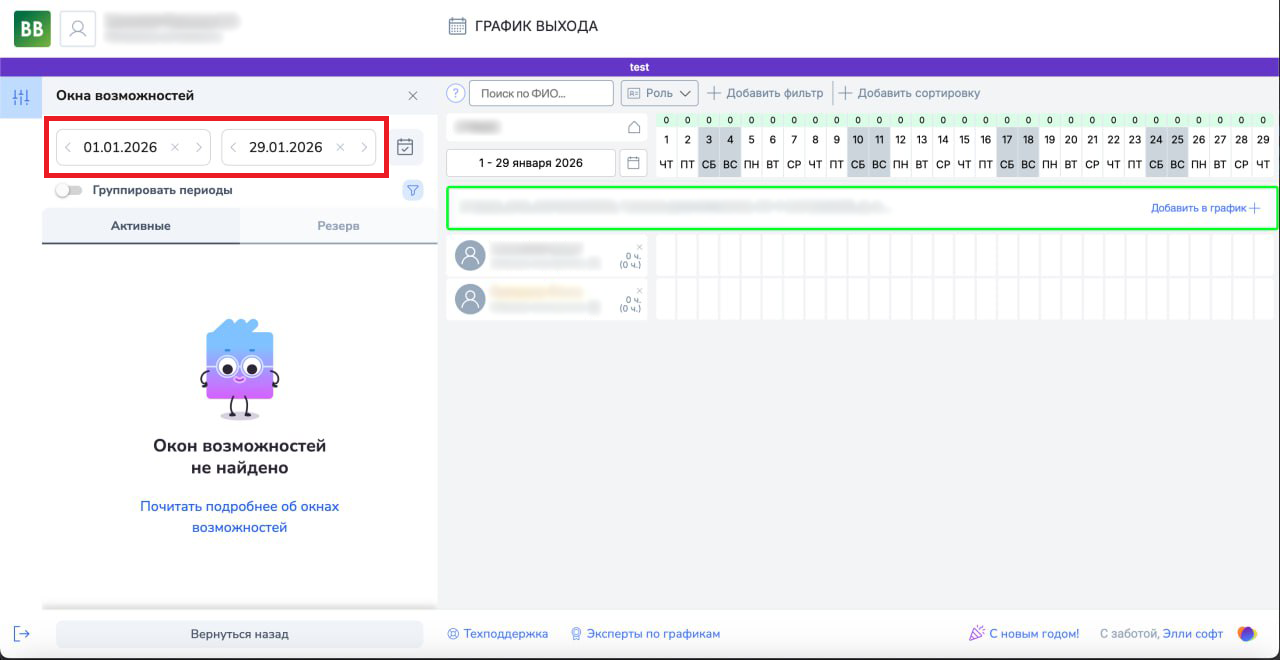This screenshot has height=660, width=1280.
Task: Select the Активные tab
Action: (140, 226)
